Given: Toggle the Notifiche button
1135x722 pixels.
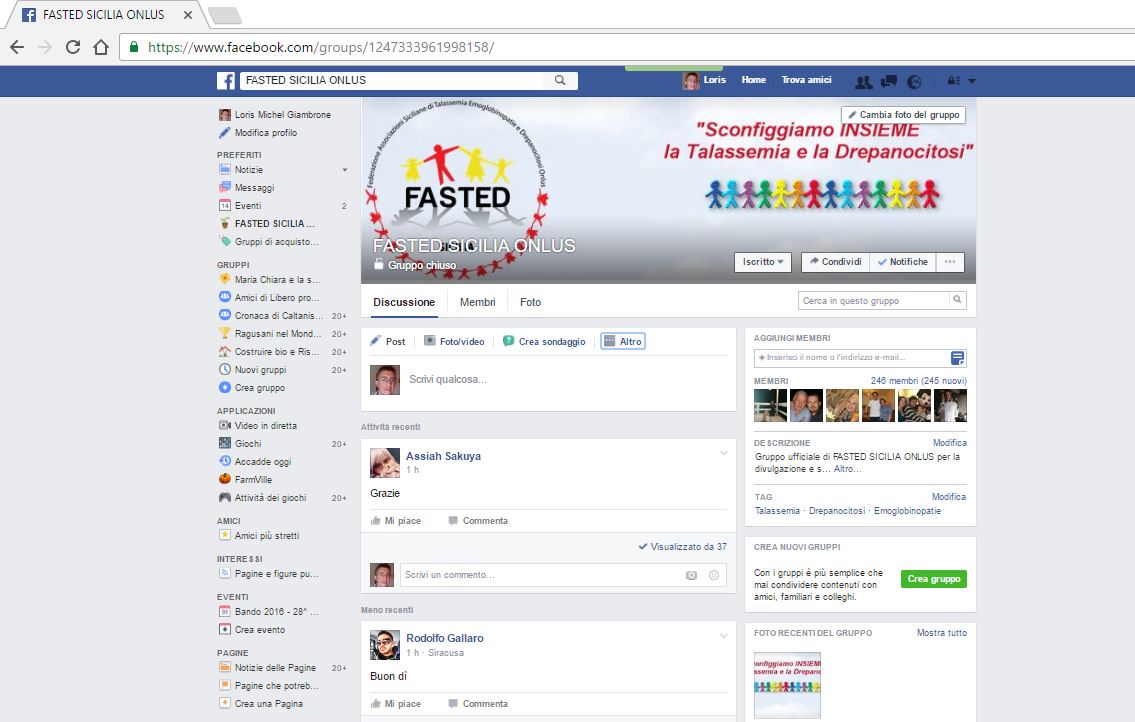Looking at the screenshot, I should pos(903,261).
